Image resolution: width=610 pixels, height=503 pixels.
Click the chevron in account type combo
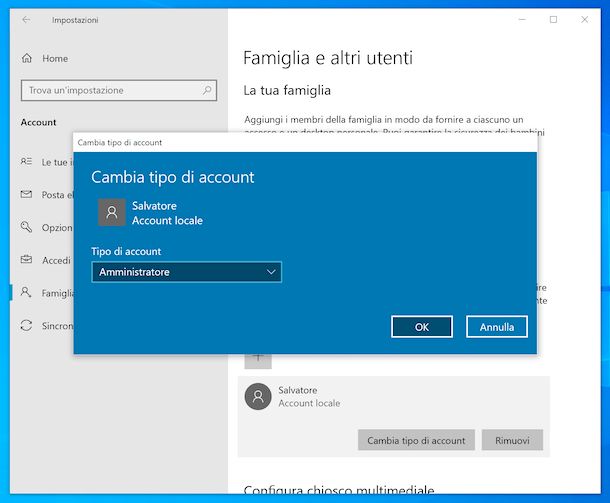point(271,272)
